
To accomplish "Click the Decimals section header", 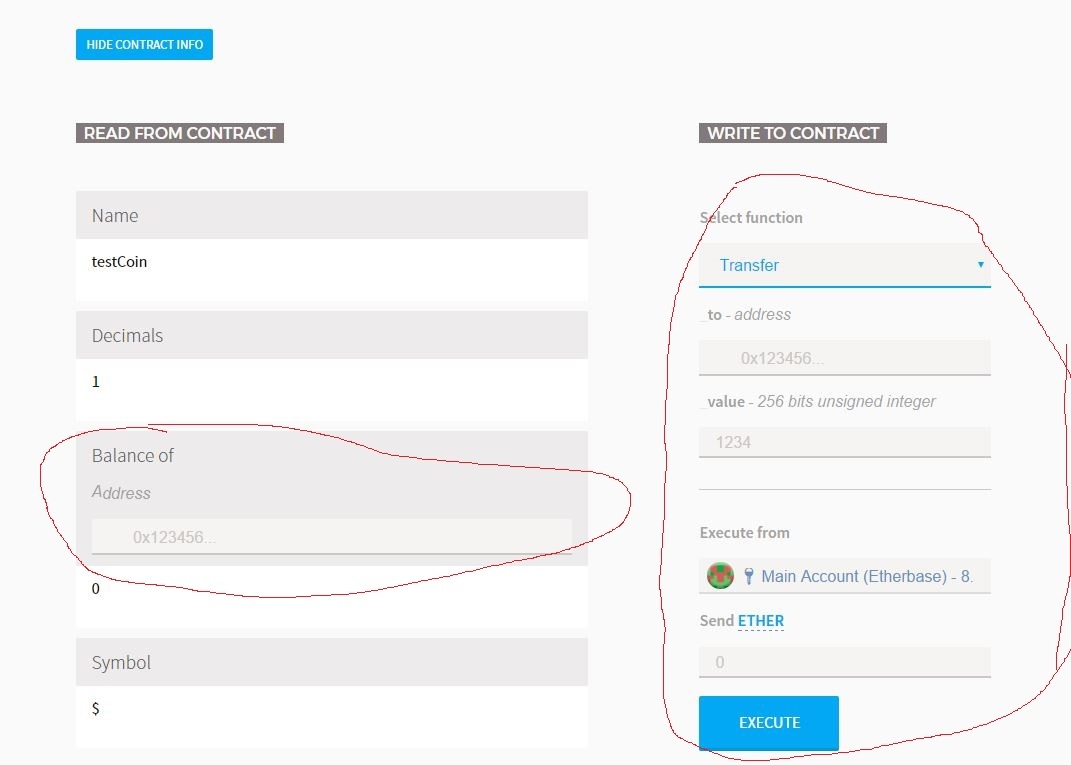I will click(332, 335).
